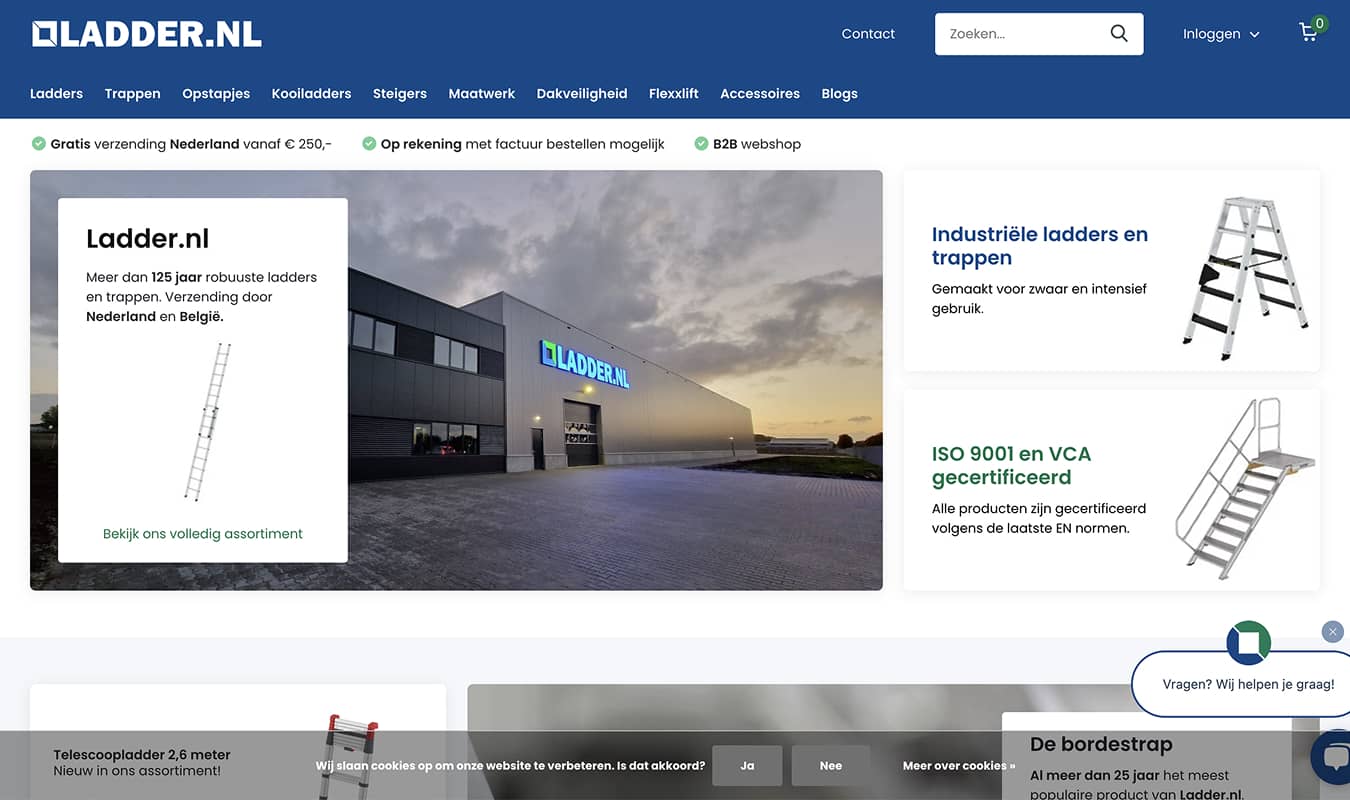Open 'Industriële ladders en trappen' heading

click(1040, 246)
